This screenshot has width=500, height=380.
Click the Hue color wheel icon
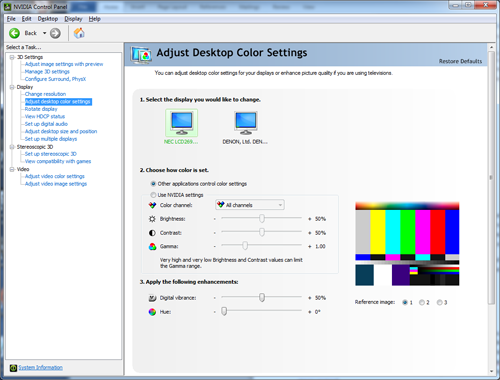152,312
